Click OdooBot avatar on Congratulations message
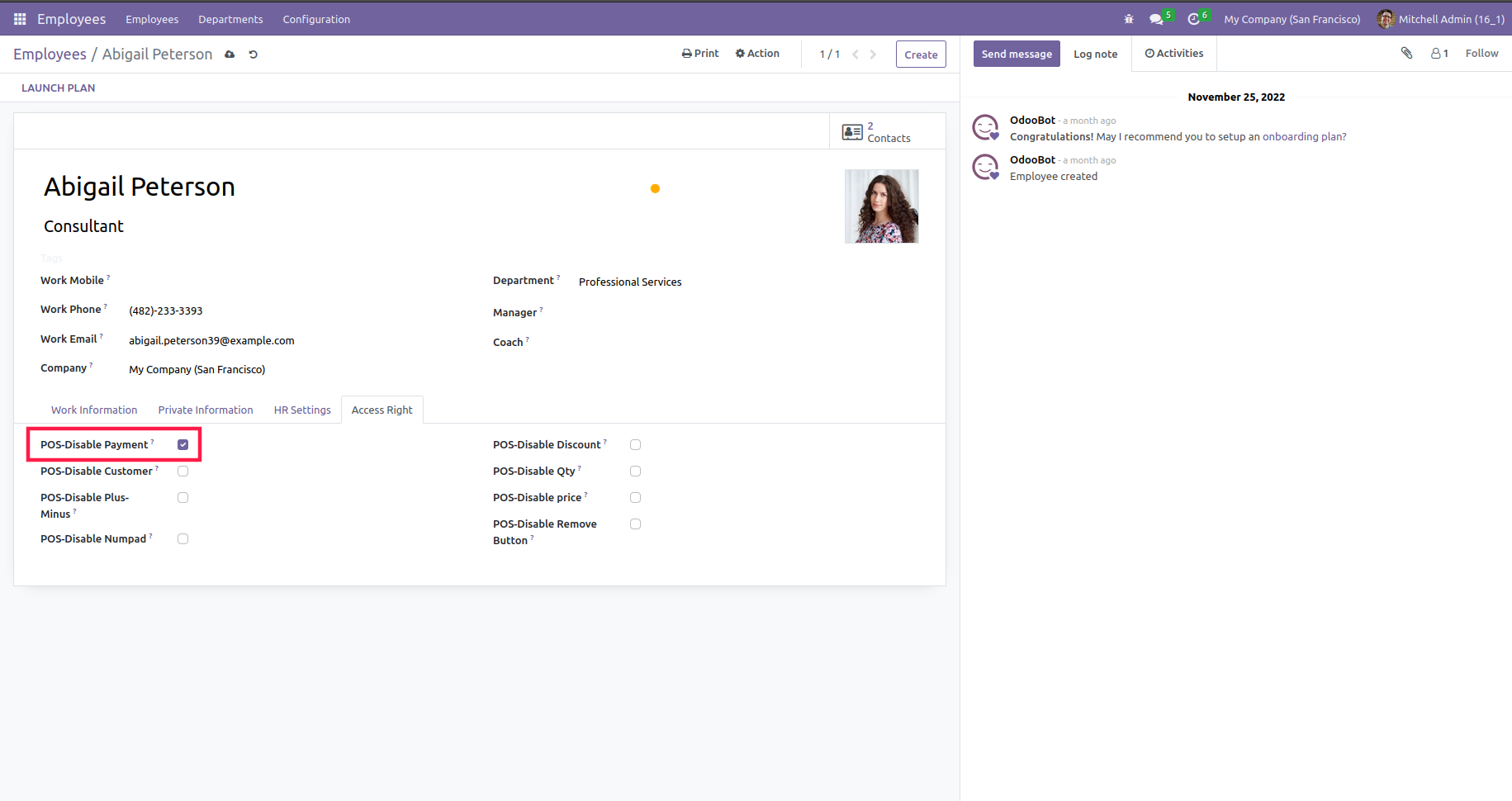The width and height of the screenshot is (1512, 801). pos(985,128)
